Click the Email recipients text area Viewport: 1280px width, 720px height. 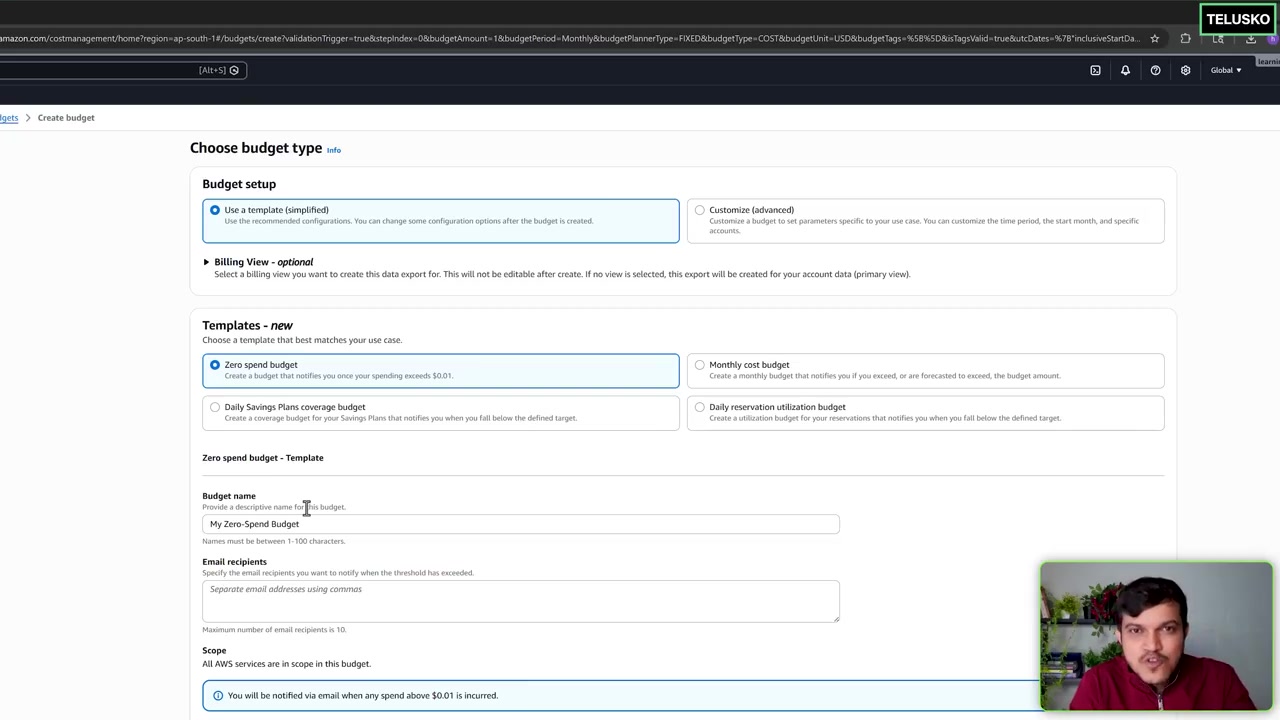click(x=521, y=600)
